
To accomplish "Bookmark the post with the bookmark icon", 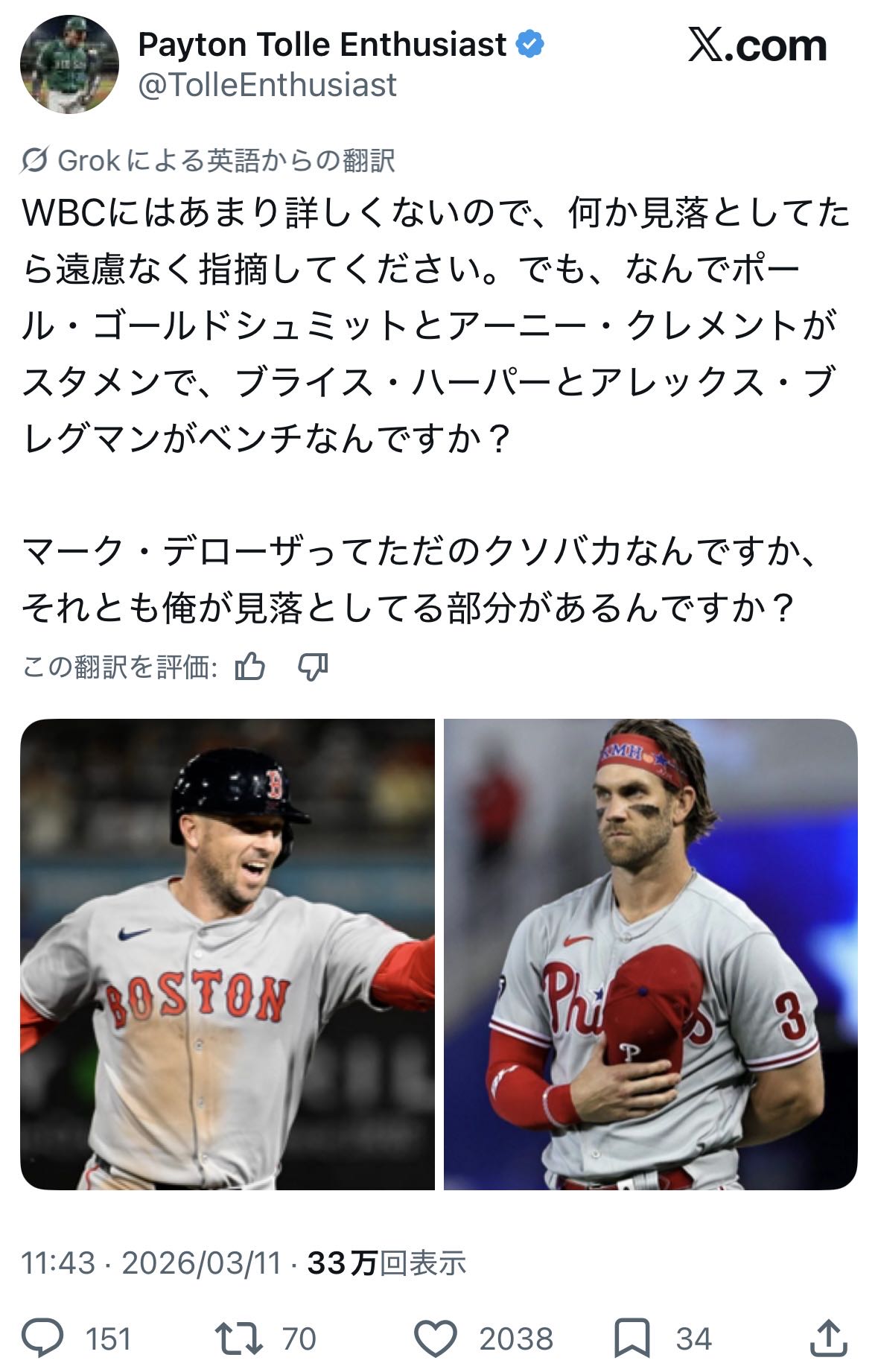I will point(632,1338).
